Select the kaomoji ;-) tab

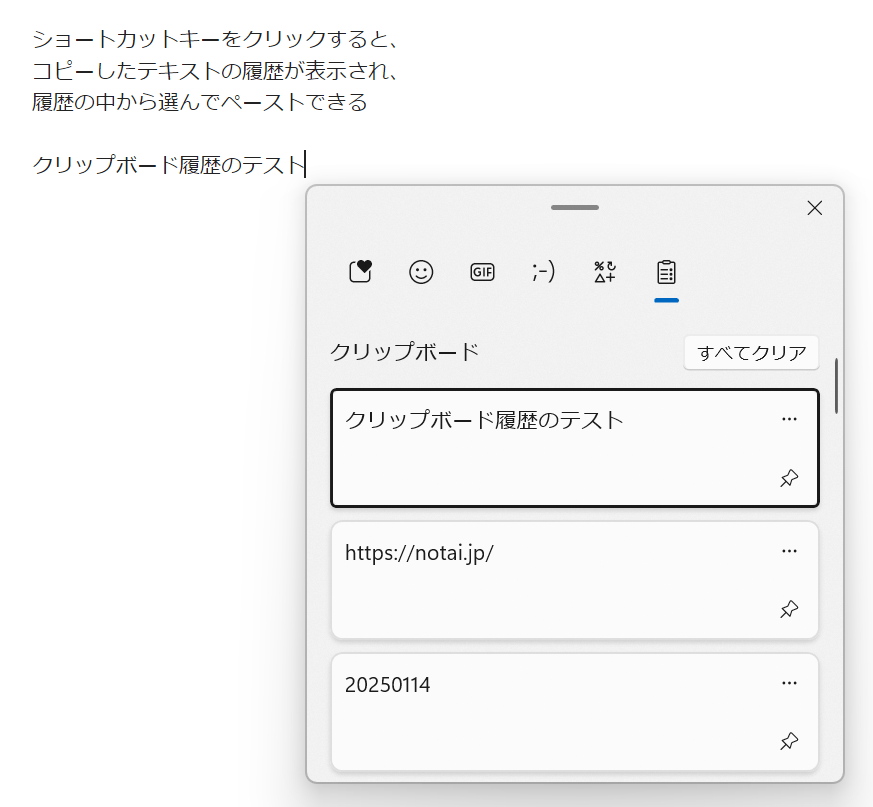click(544, 272)
